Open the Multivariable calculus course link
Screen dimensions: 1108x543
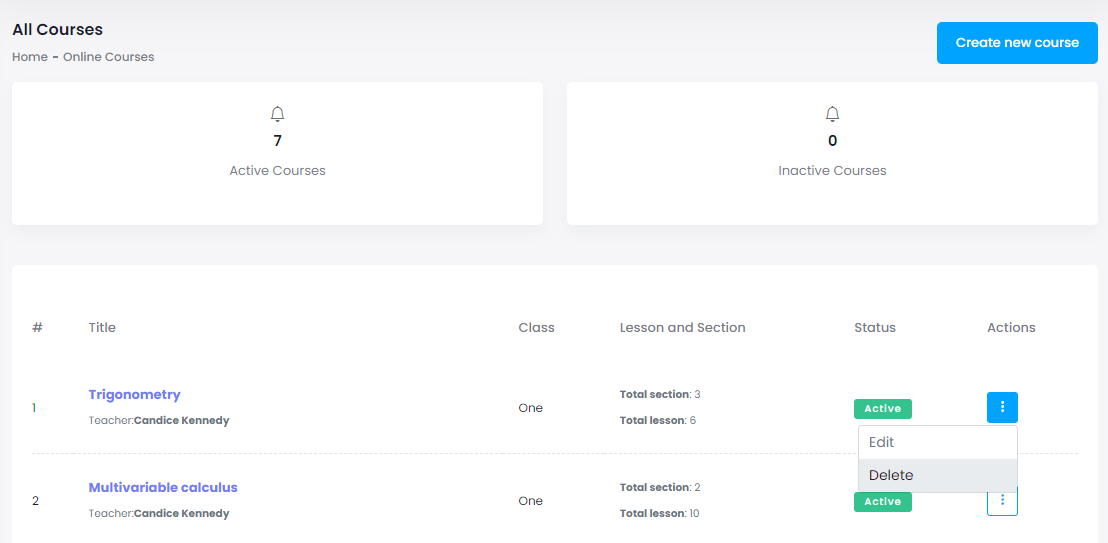(163, 487)
